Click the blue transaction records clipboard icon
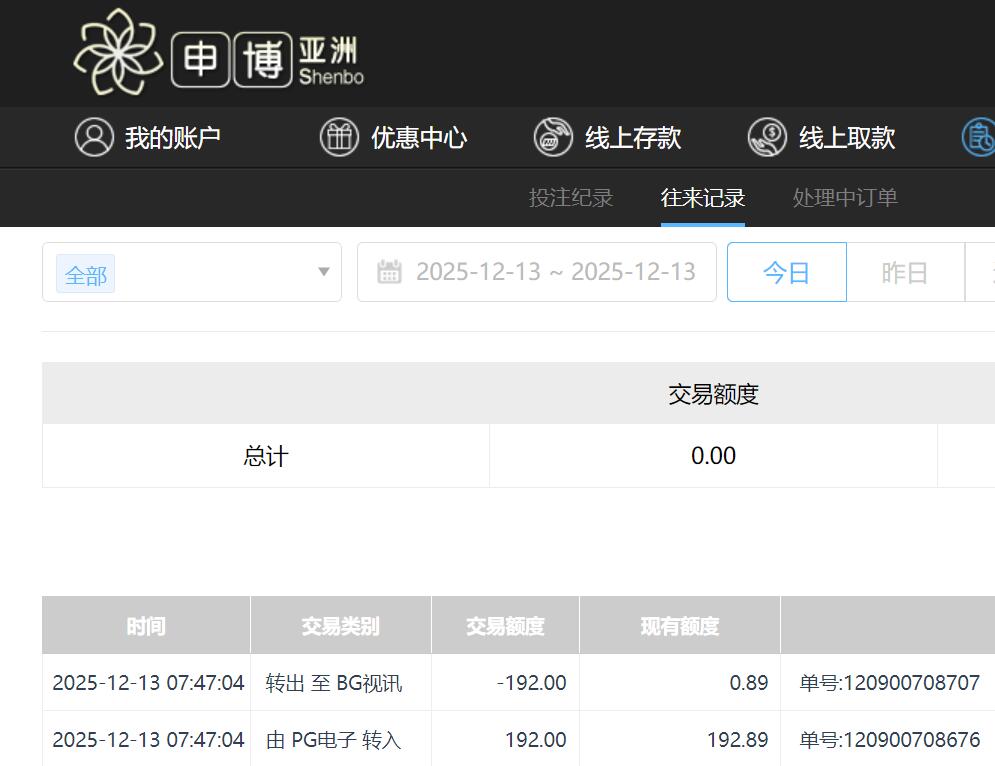Viewport: 995px width, 766px height. pyautogui.click(x=981, y=137)
